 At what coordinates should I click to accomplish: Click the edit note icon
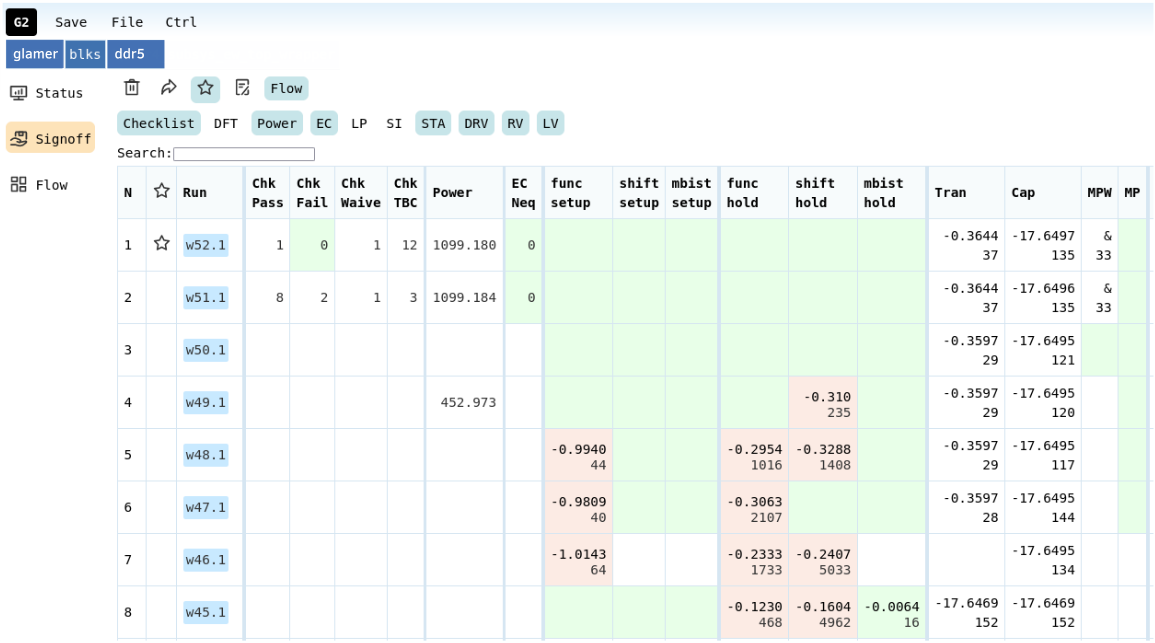coord(242,88)
